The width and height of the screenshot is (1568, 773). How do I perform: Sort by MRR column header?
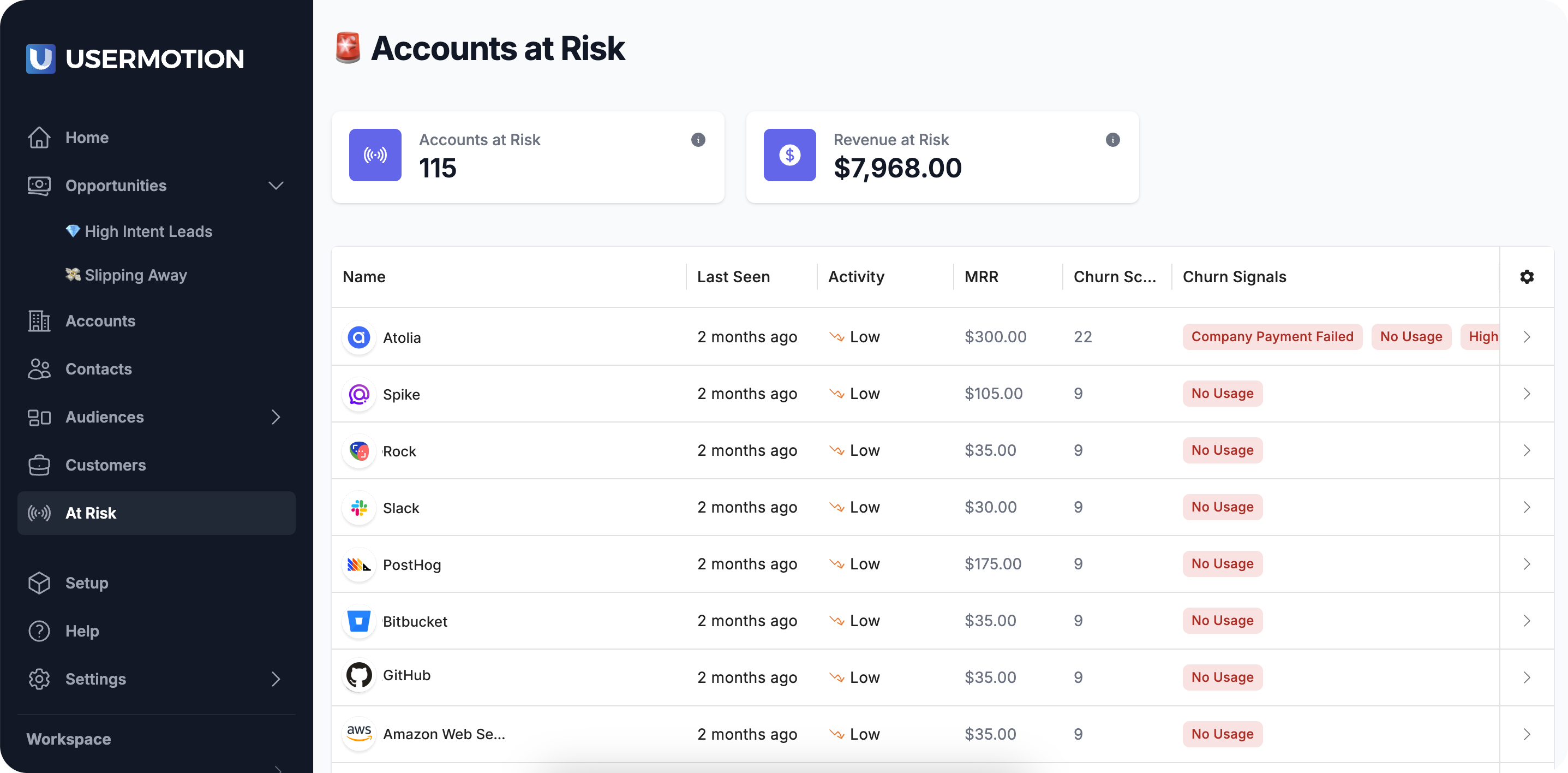pyautogui.click(x=981, y=277)
